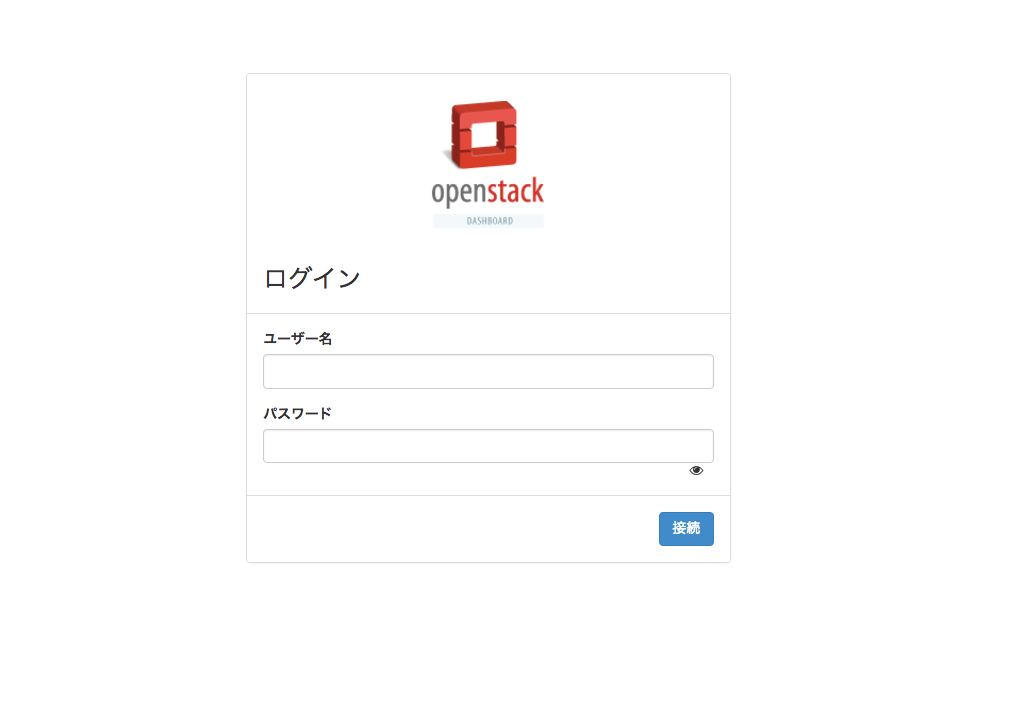Viewport: 1015px width, 709px height.
Task: Click the red "stack" part of wordmark
Action: [x=516, y=190]
